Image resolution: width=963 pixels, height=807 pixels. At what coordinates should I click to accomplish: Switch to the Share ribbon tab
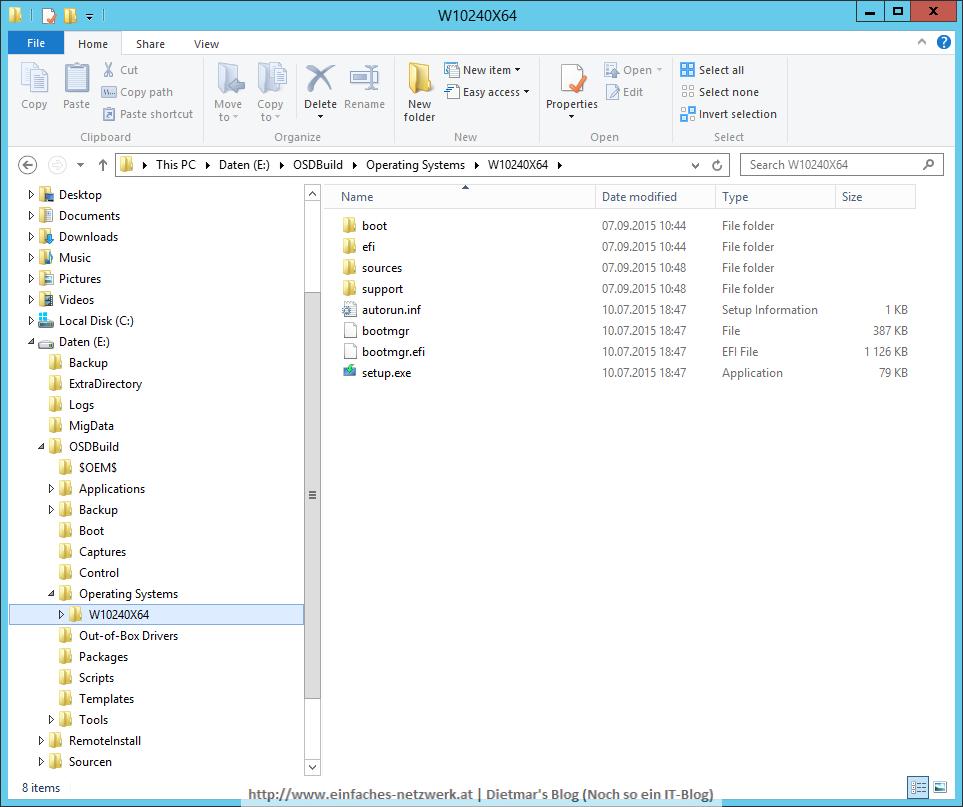[150, 44]
